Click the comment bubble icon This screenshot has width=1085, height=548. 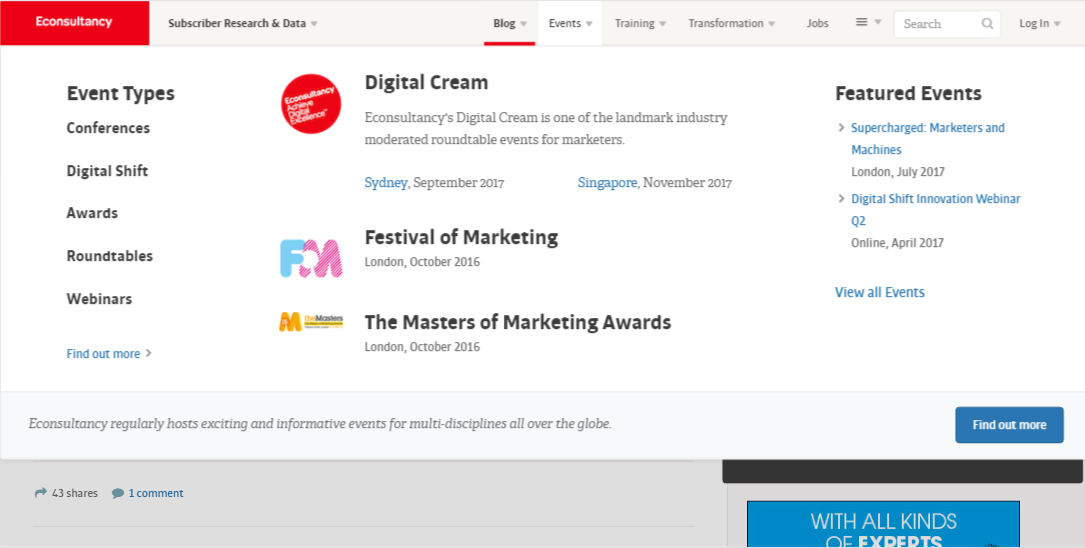click(118, 493)
